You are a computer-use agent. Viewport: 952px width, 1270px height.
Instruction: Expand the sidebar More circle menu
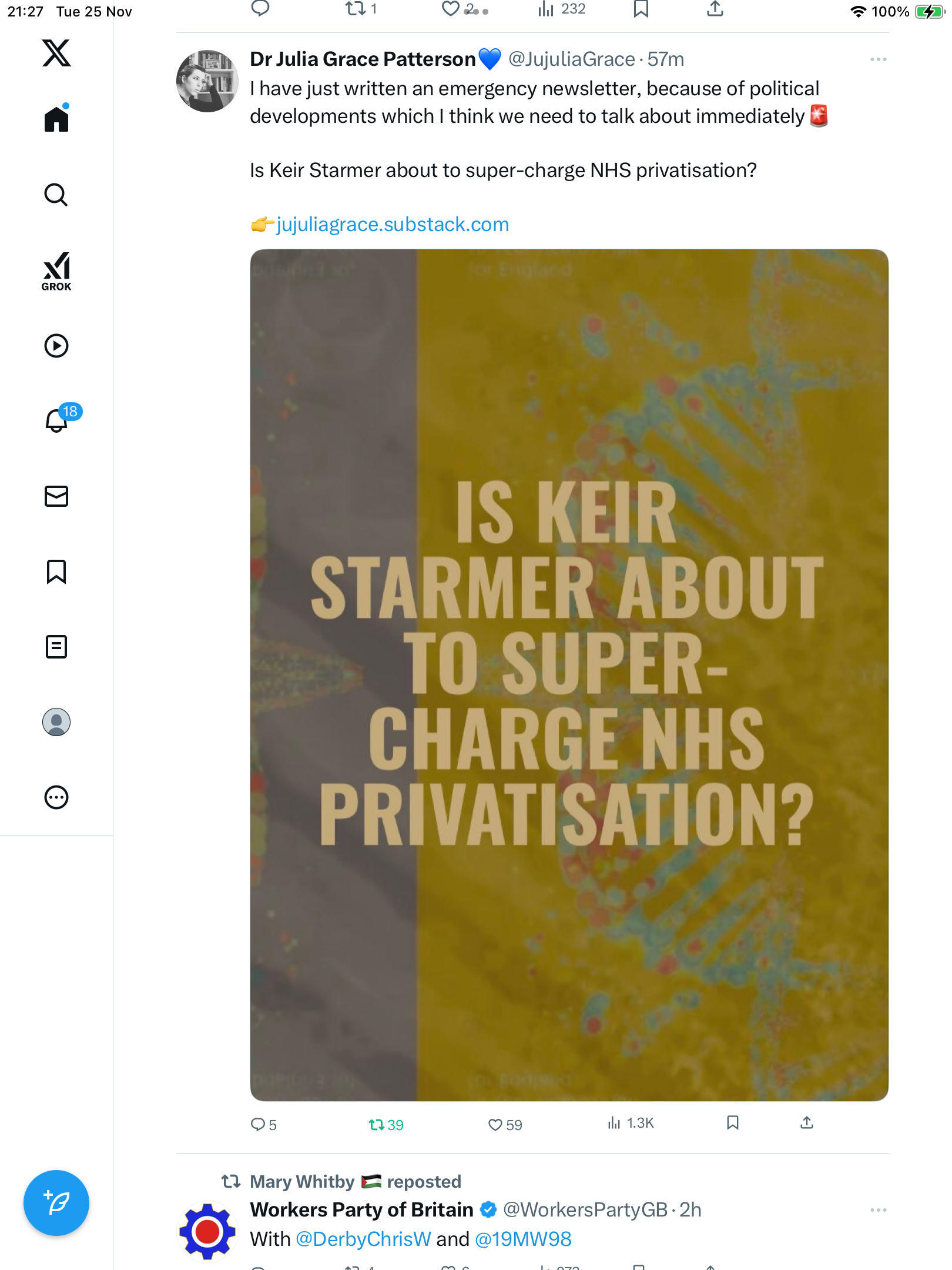point(56,797)
